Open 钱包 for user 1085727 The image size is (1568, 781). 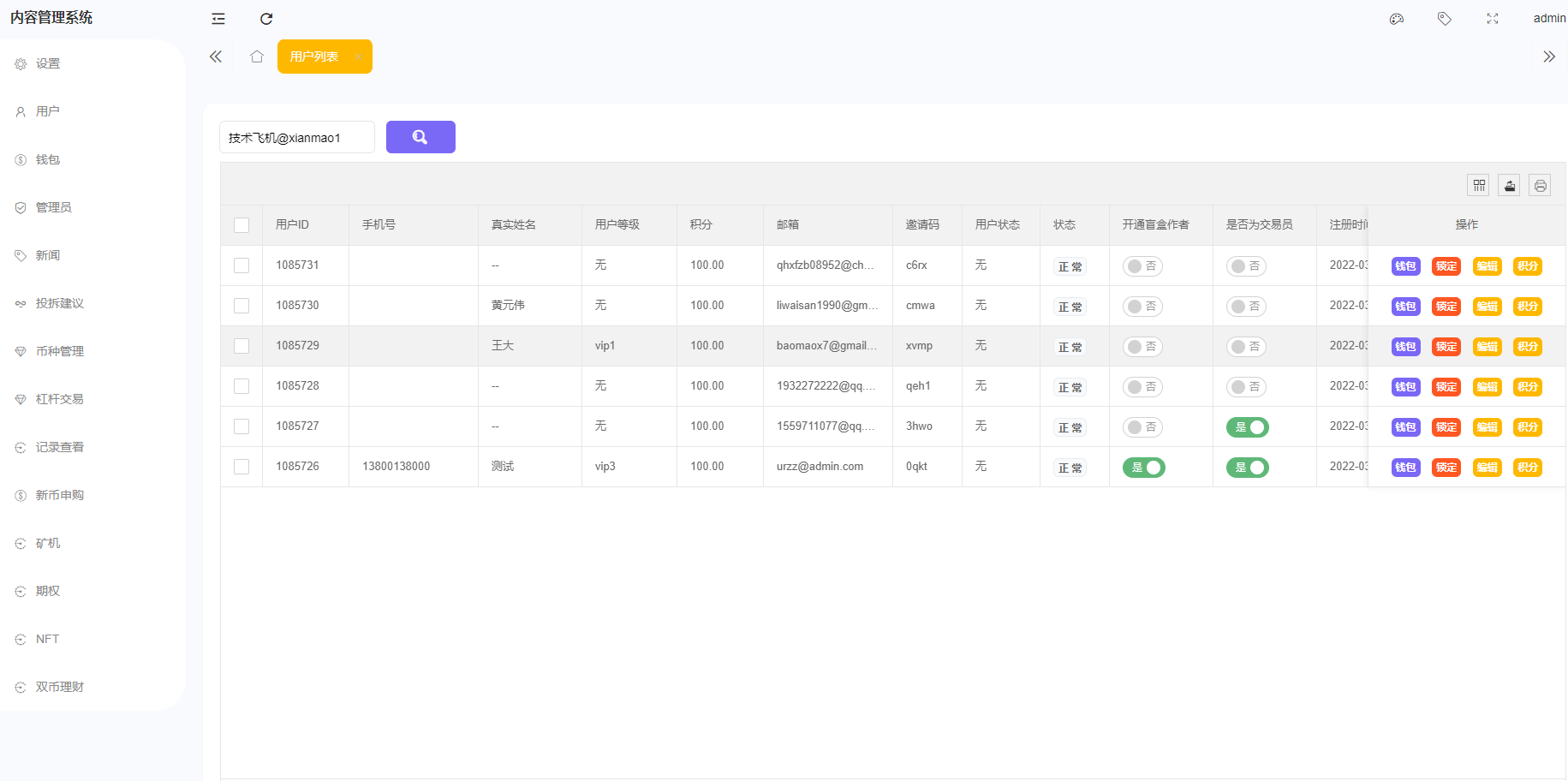pyautogui.click(x=1405, y=427)
